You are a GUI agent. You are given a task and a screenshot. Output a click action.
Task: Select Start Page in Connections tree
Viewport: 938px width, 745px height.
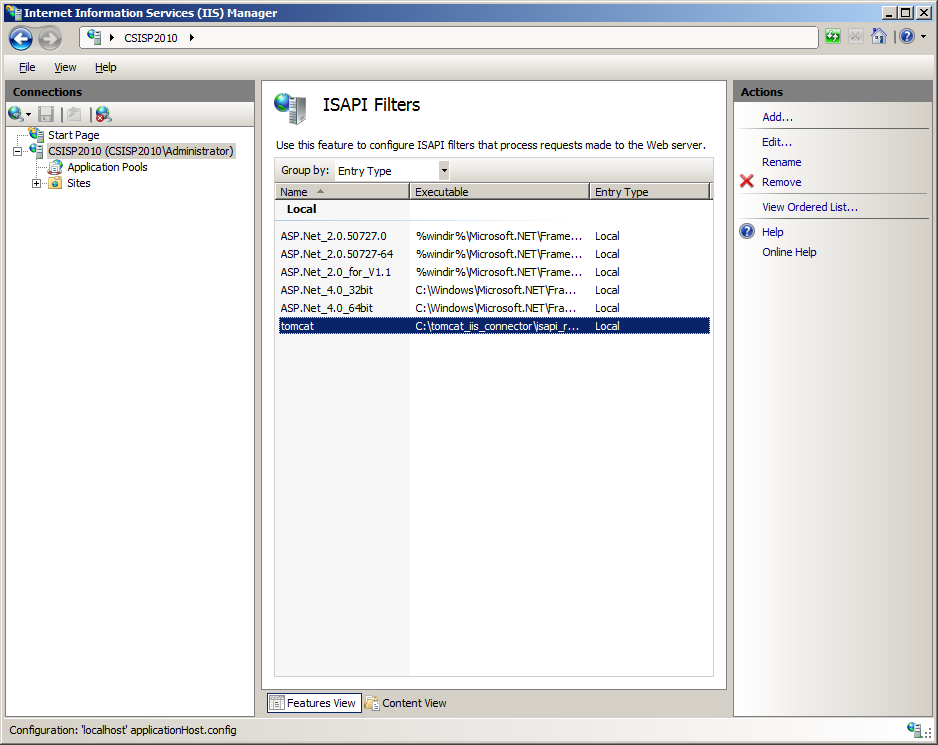click(x=73, y=135)
